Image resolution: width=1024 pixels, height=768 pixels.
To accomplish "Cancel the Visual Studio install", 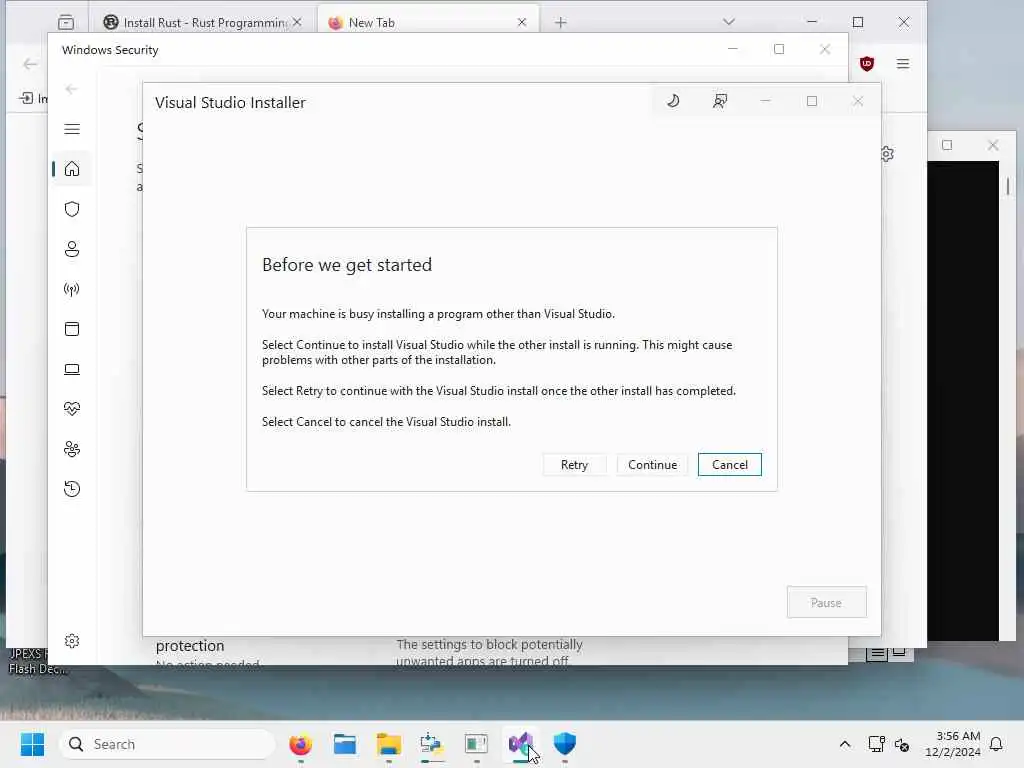I will [x=729, y=464].
